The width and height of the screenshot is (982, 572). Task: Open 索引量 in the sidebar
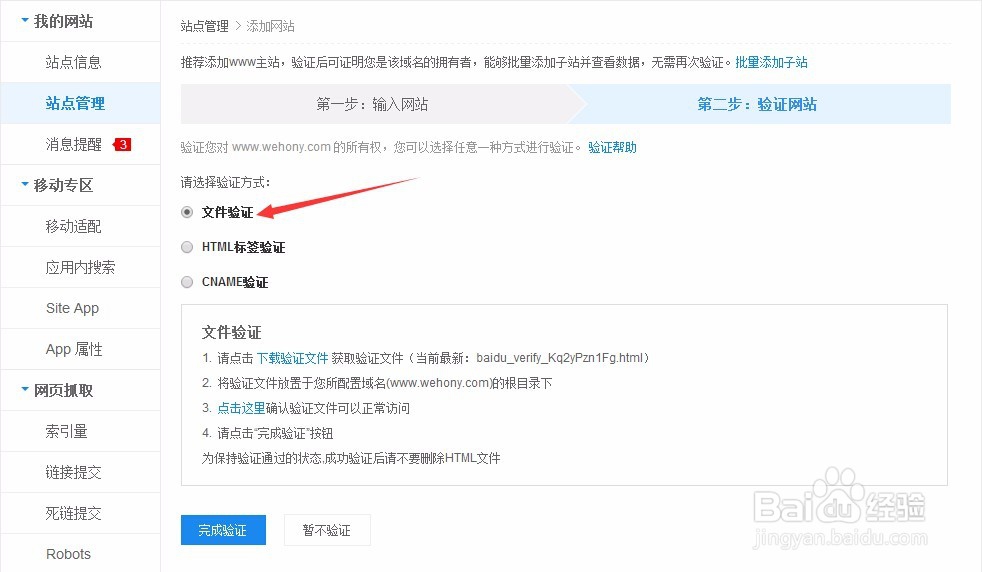[x=66, y=431]
